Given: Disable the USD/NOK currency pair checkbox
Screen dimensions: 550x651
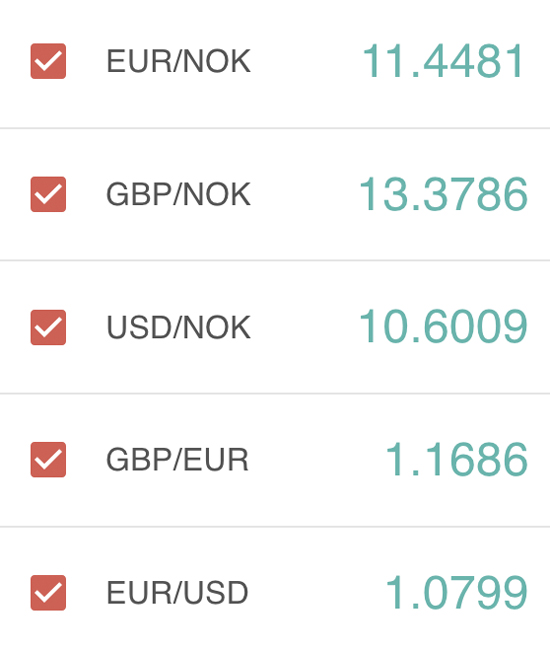Looking at the screenshot, I should [x=48, y=327].
